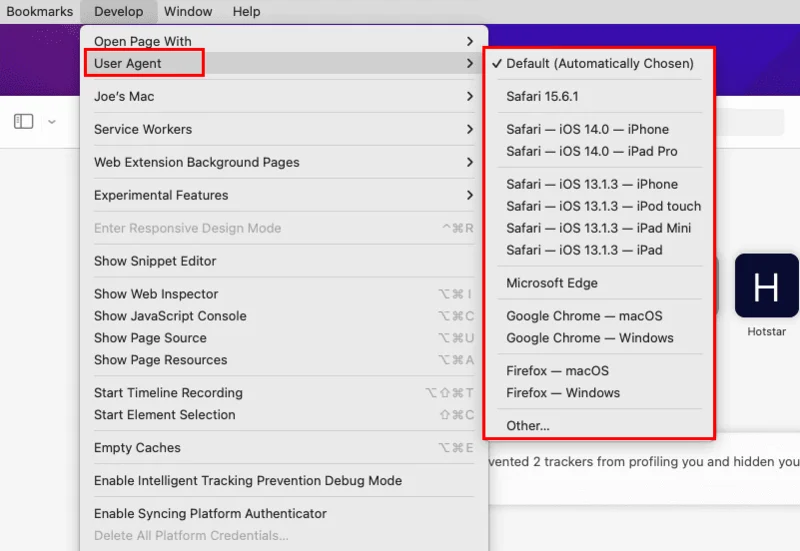Open the Bookmarks menu
The image size is (800, 551).
point(40,12)
